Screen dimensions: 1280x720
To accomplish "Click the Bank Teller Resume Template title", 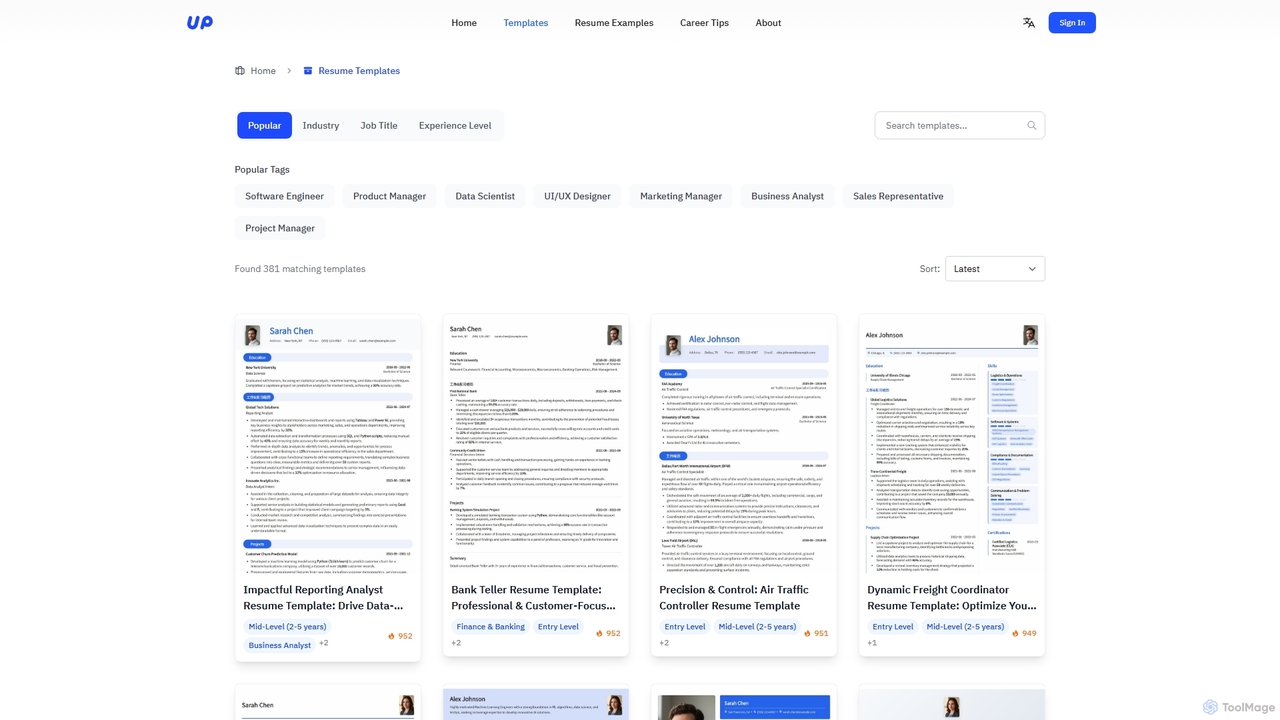I will point(533,598).
